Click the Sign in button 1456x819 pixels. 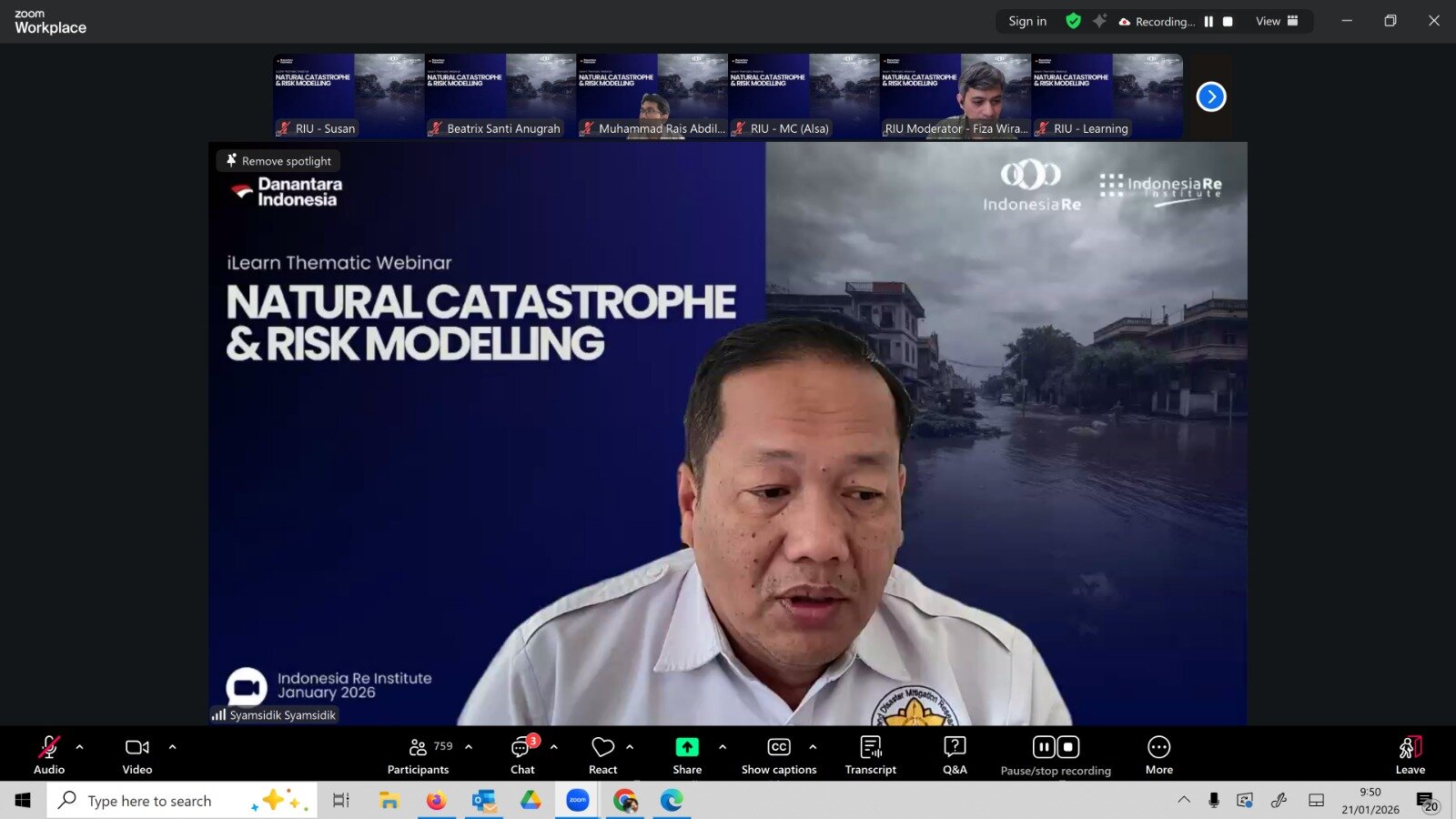coord(1027,21)
